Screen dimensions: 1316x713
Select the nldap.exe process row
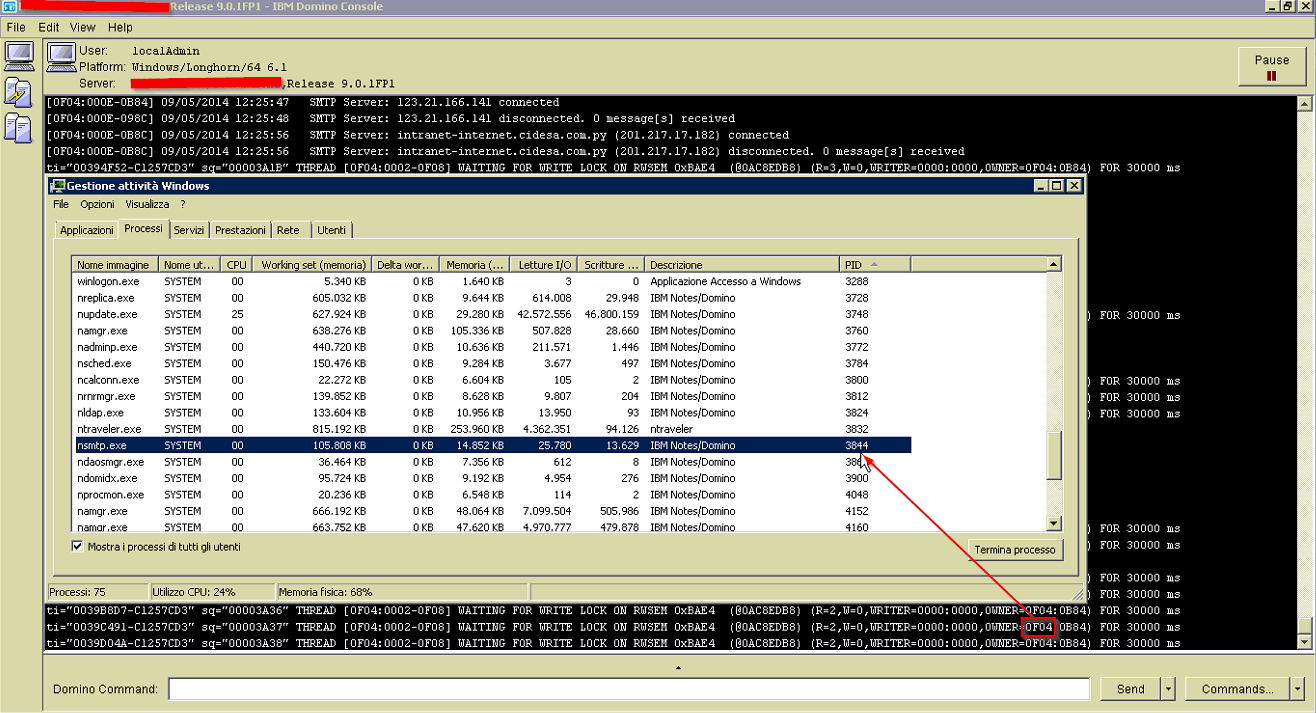[491, 412]
